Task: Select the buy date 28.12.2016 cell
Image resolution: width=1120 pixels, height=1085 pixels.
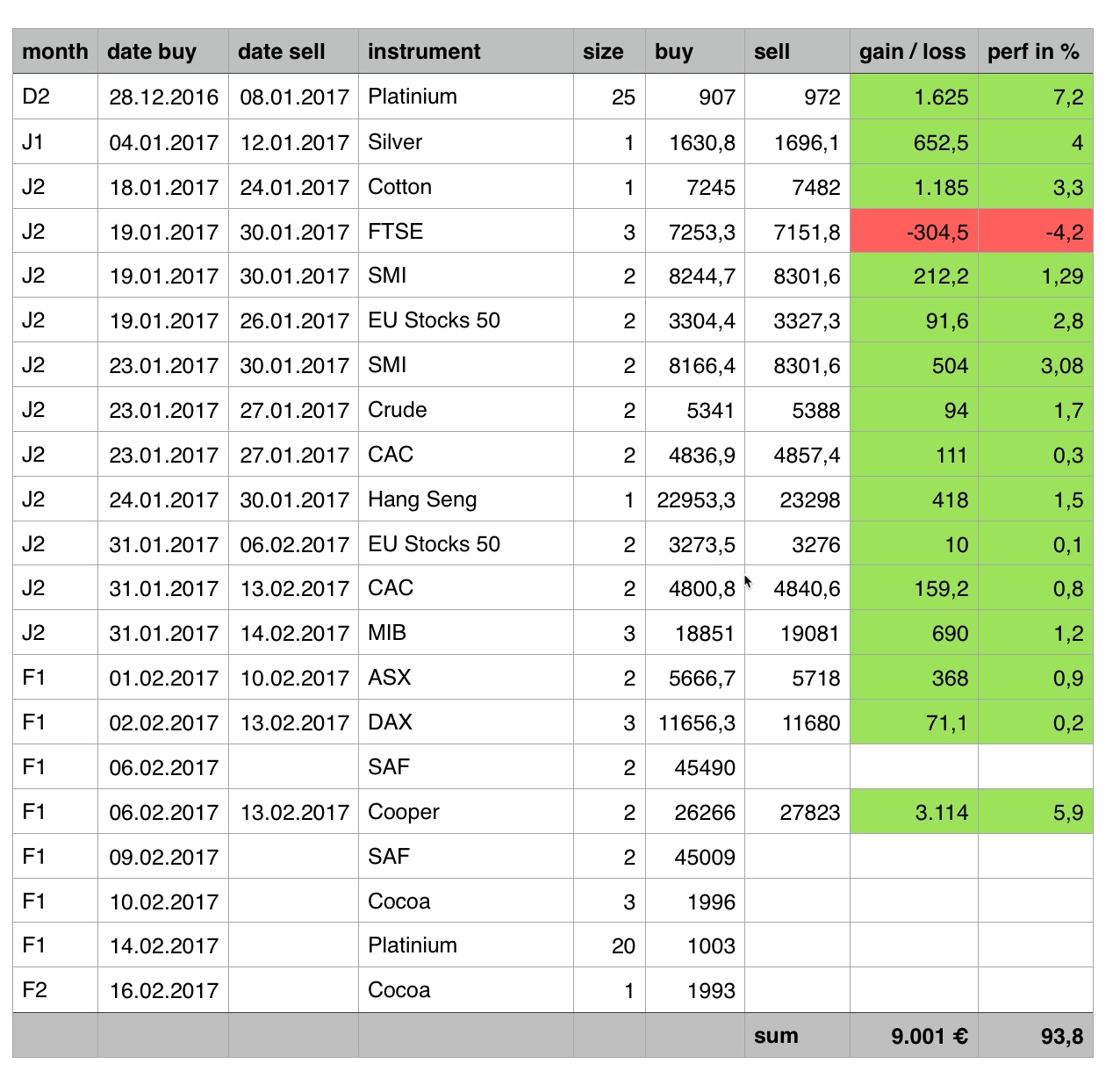Action: [x=163, y=97]
